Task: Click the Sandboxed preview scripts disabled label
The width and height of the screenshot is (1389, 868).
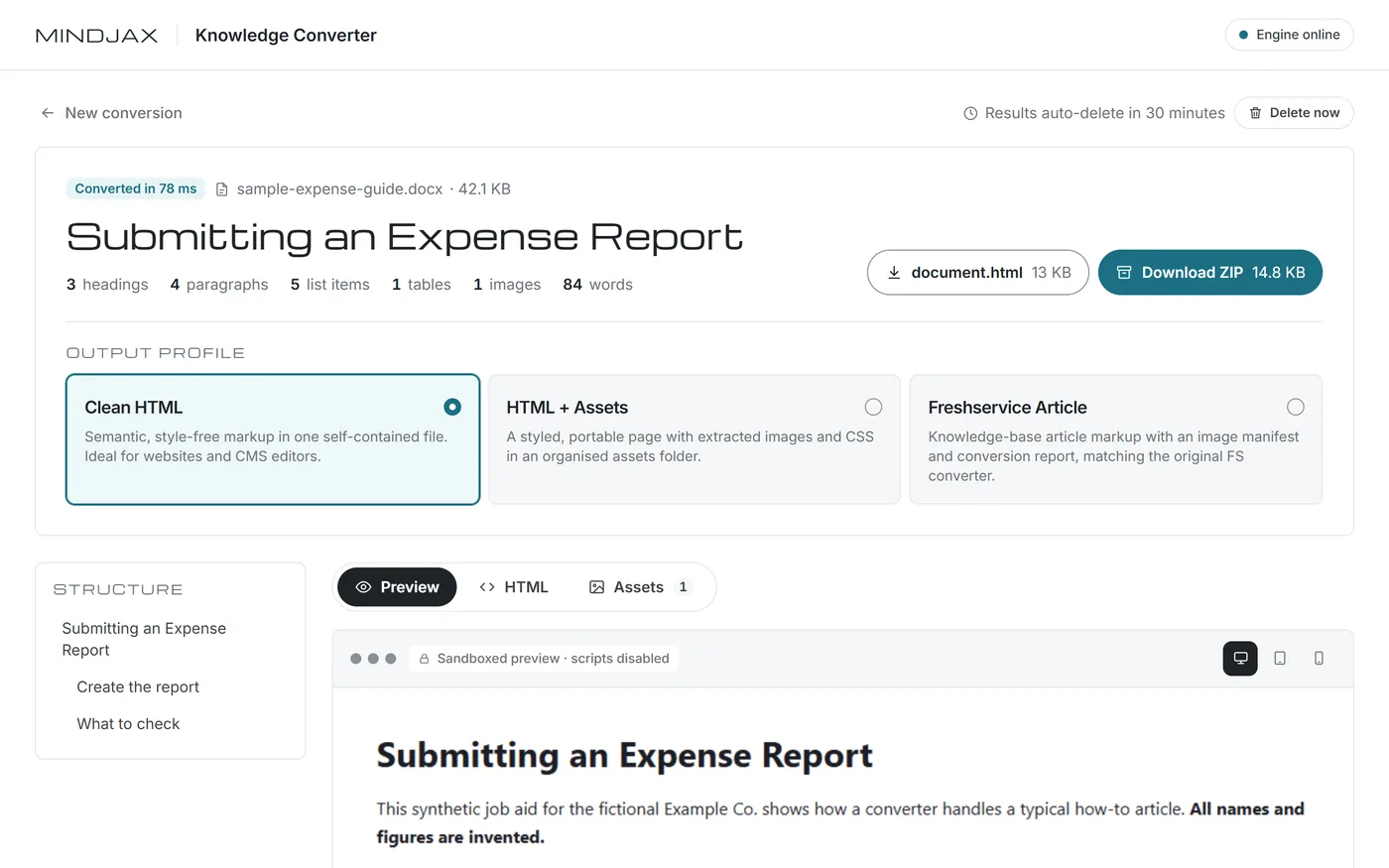Action: coord(544,659)
